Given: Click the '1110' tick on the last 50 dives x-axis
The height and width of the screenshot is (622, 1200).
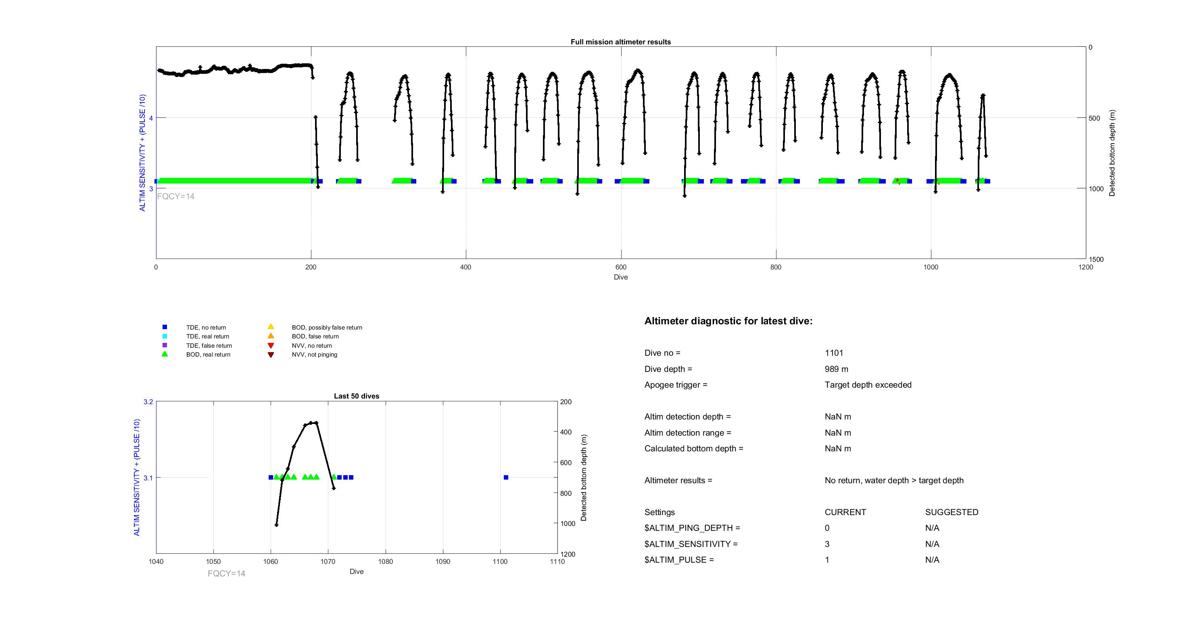Looking at the screenshot, I should 557,562.
